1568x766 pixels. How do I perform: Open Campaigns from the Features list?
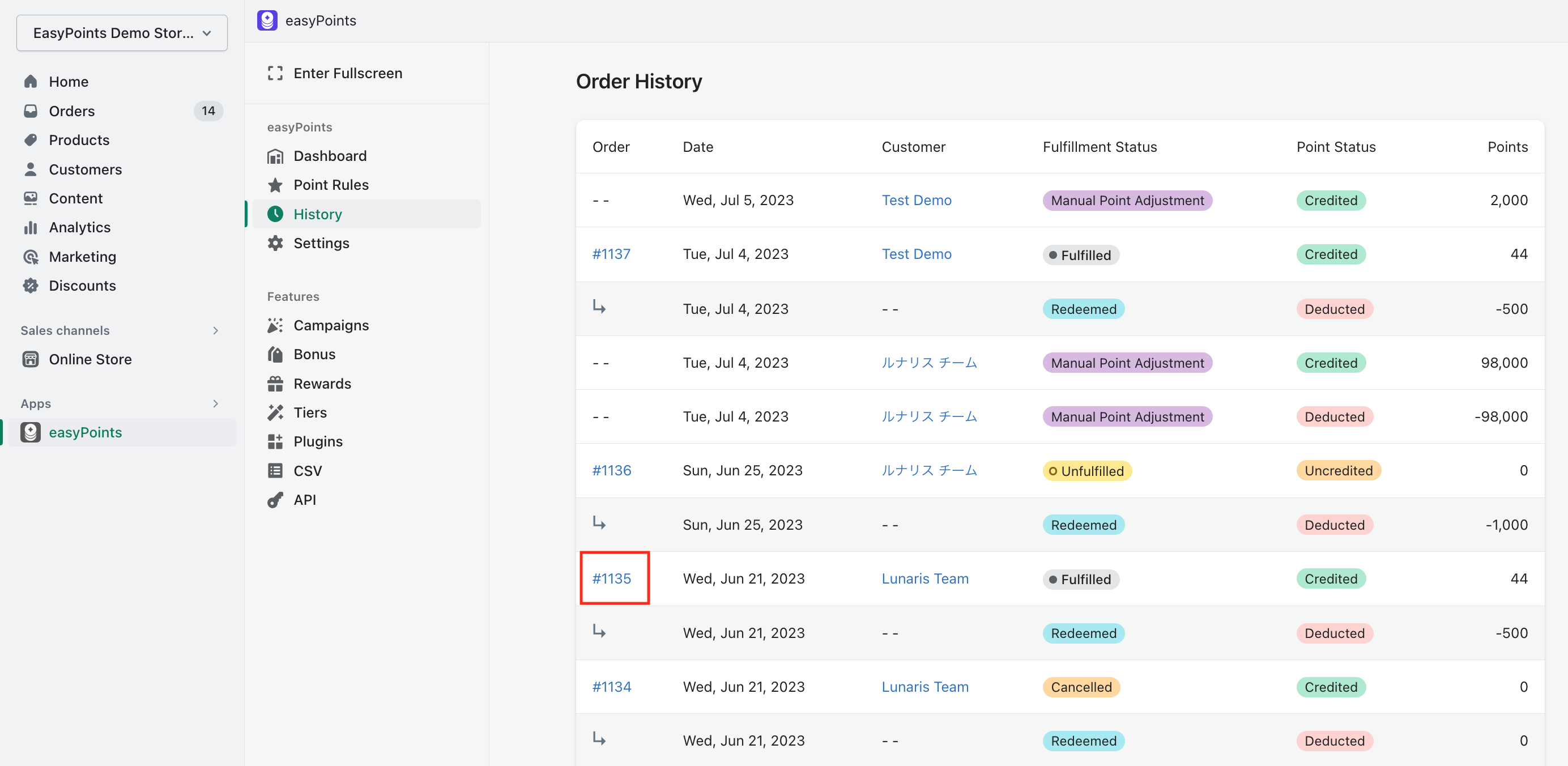click(x=330, y=325)
